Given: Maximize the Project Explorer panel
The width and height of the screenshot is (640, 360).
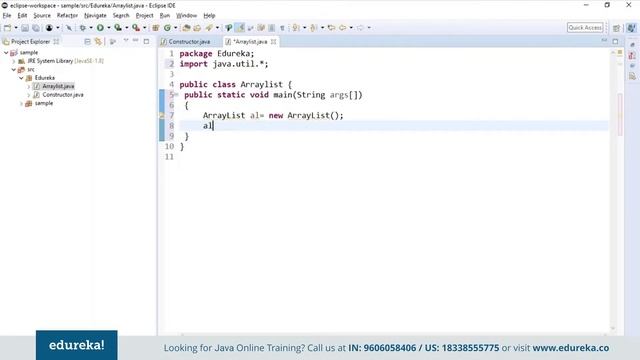Looking at the screenshot, I should pyautogui.click(x=146, y=41).
